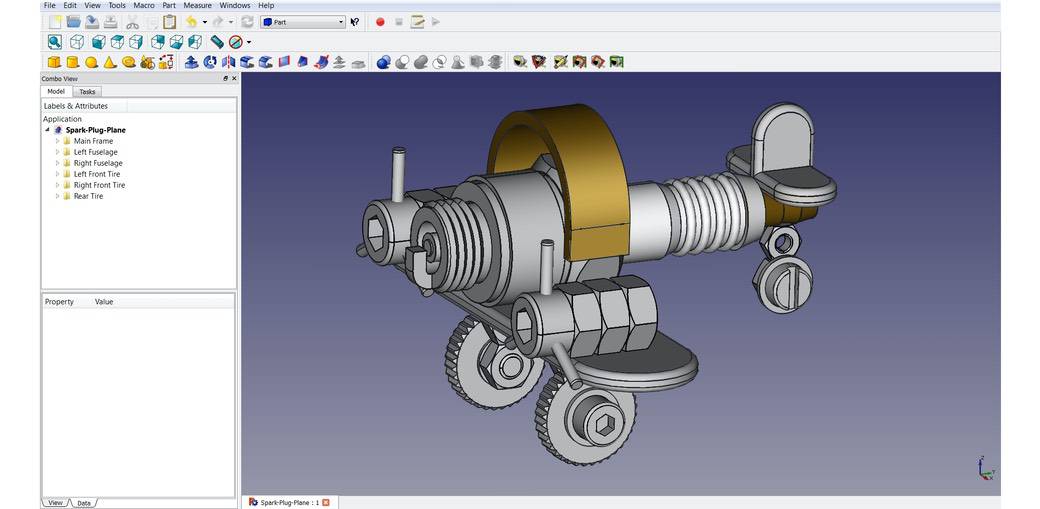Select the Boolean Union fuse icon
Image resolution: width=1040 pixels, height=509 pixels.
(421, 62)
